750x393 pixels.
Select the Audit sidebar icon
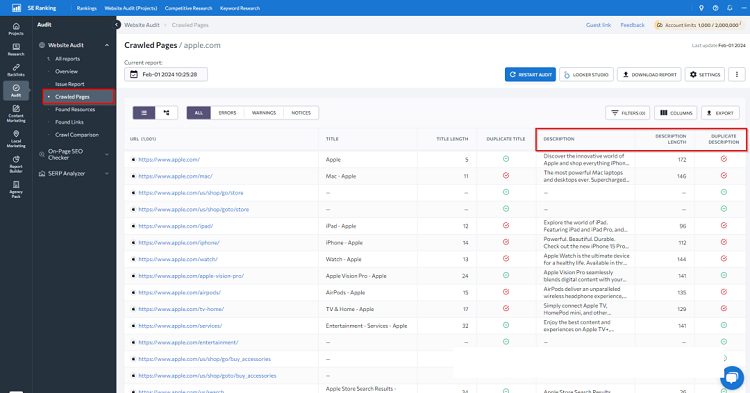click(16, 90)
